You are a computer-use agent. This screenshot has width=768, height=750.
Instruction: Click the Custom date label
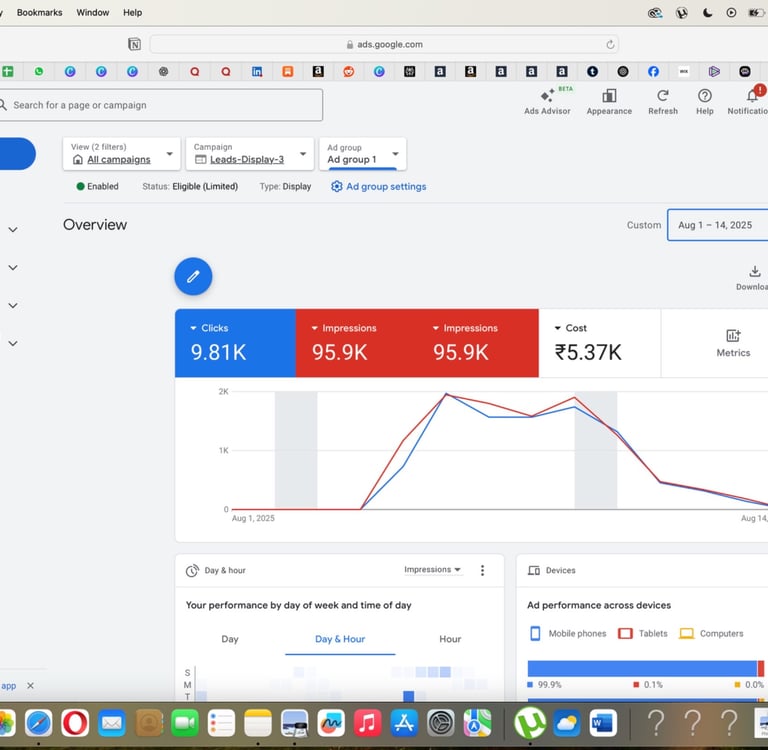pyautogui.click(x=644, y=225)
